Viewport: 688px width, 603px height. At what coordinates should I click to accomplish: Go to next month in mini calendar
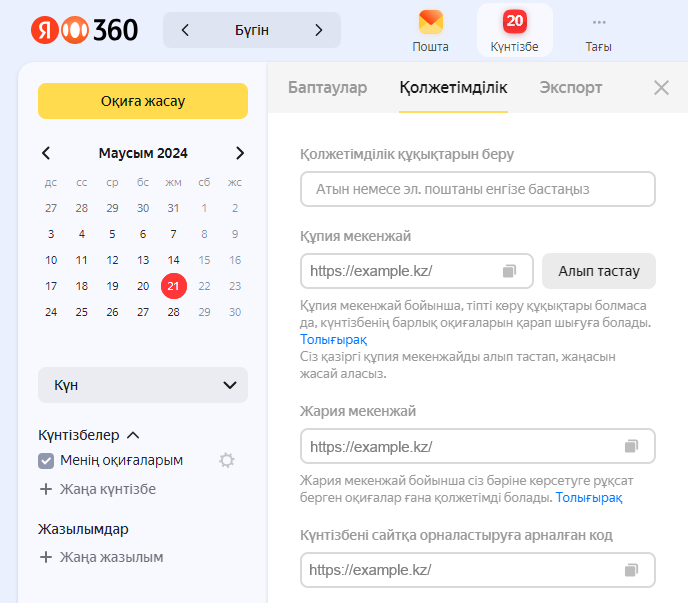[239, 153]
